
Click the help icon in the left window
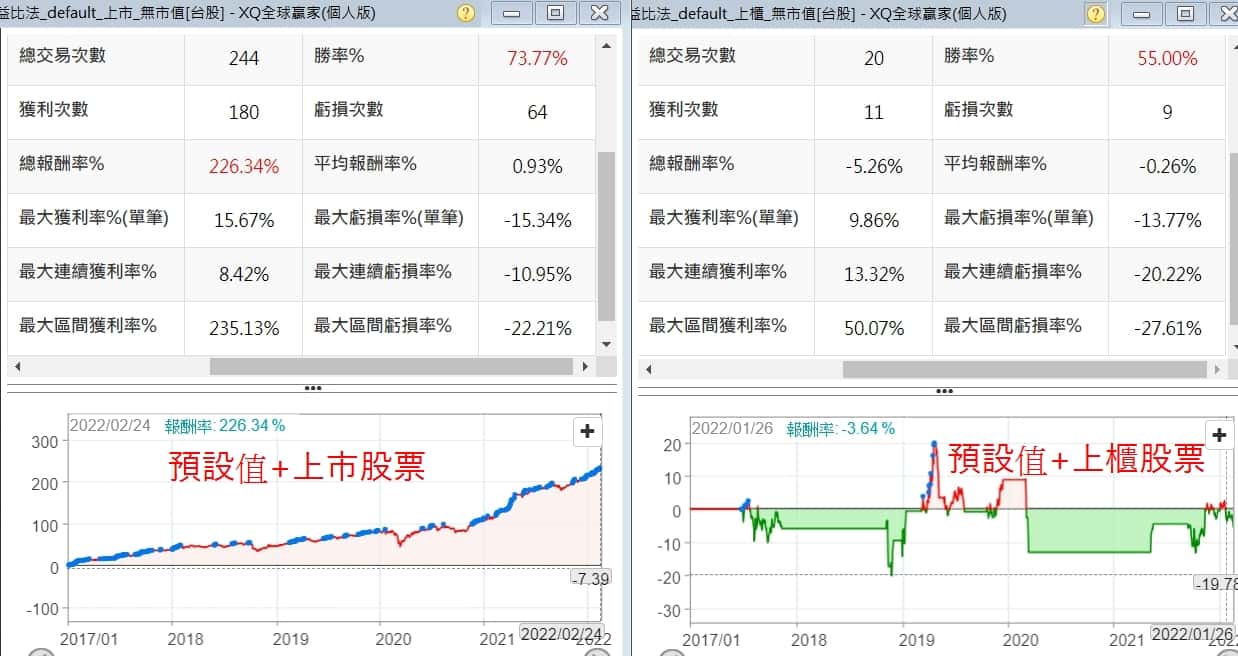(x=466, y=13)
